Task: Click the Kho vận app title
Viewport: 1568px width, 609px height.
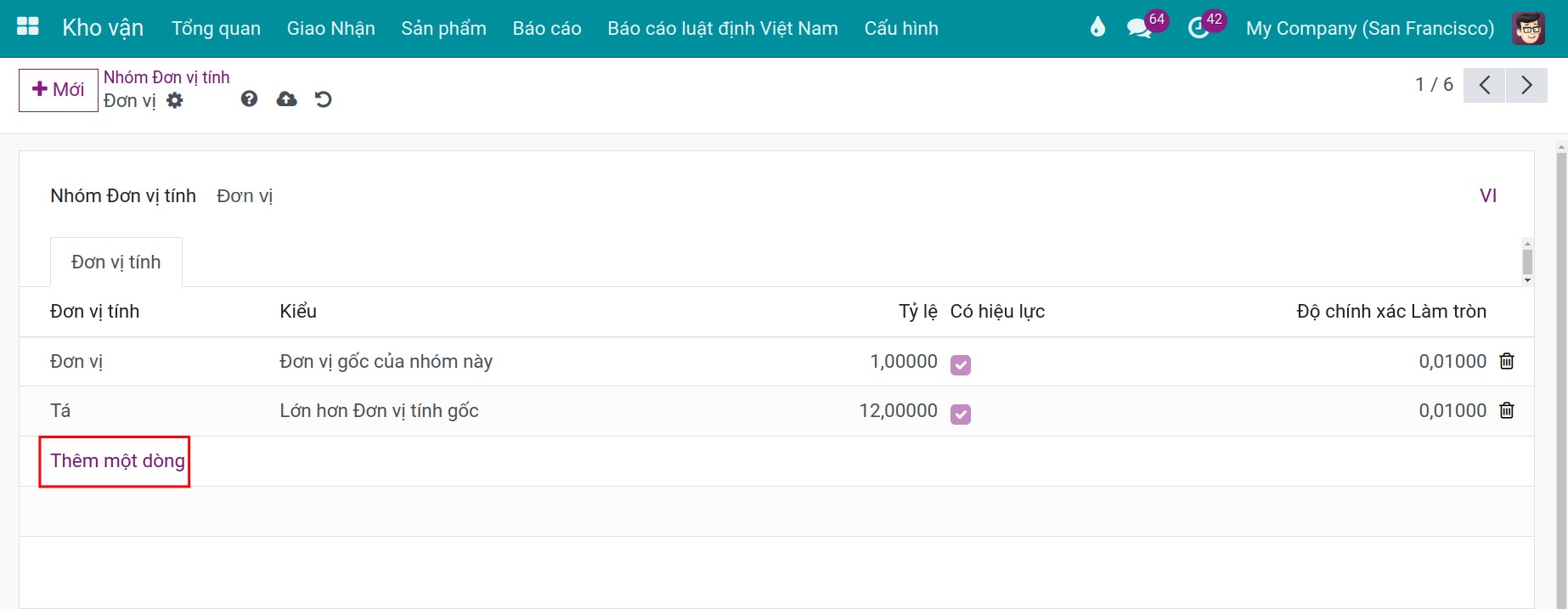Action: (103, 28)
